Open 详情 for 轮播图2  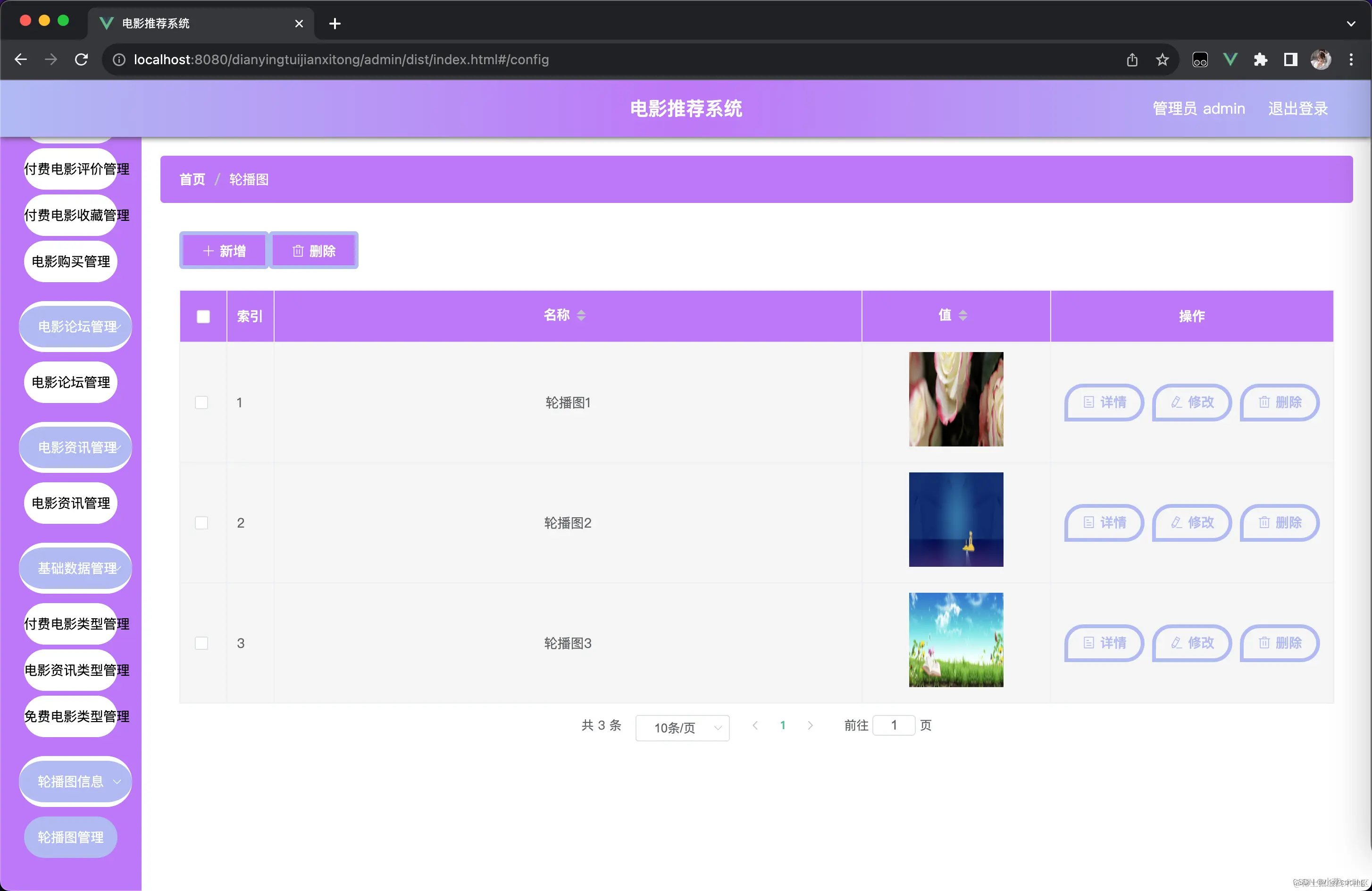click(x=1104, y=522)
